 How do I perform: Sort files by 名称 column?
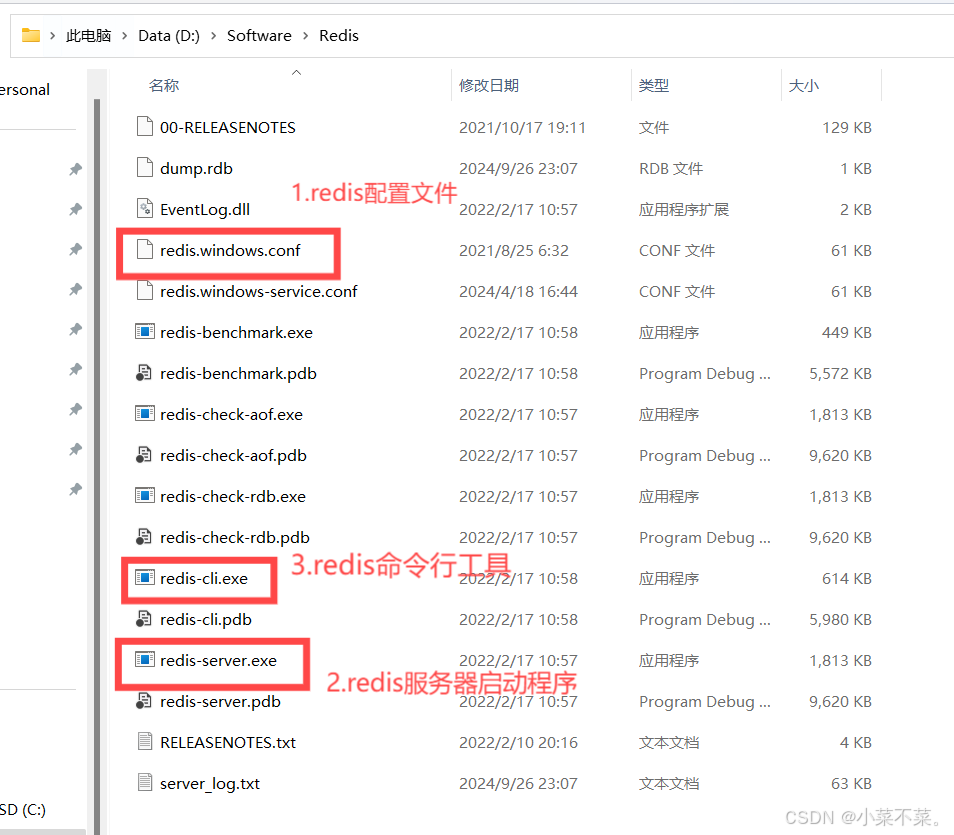(x=164, y=86)
